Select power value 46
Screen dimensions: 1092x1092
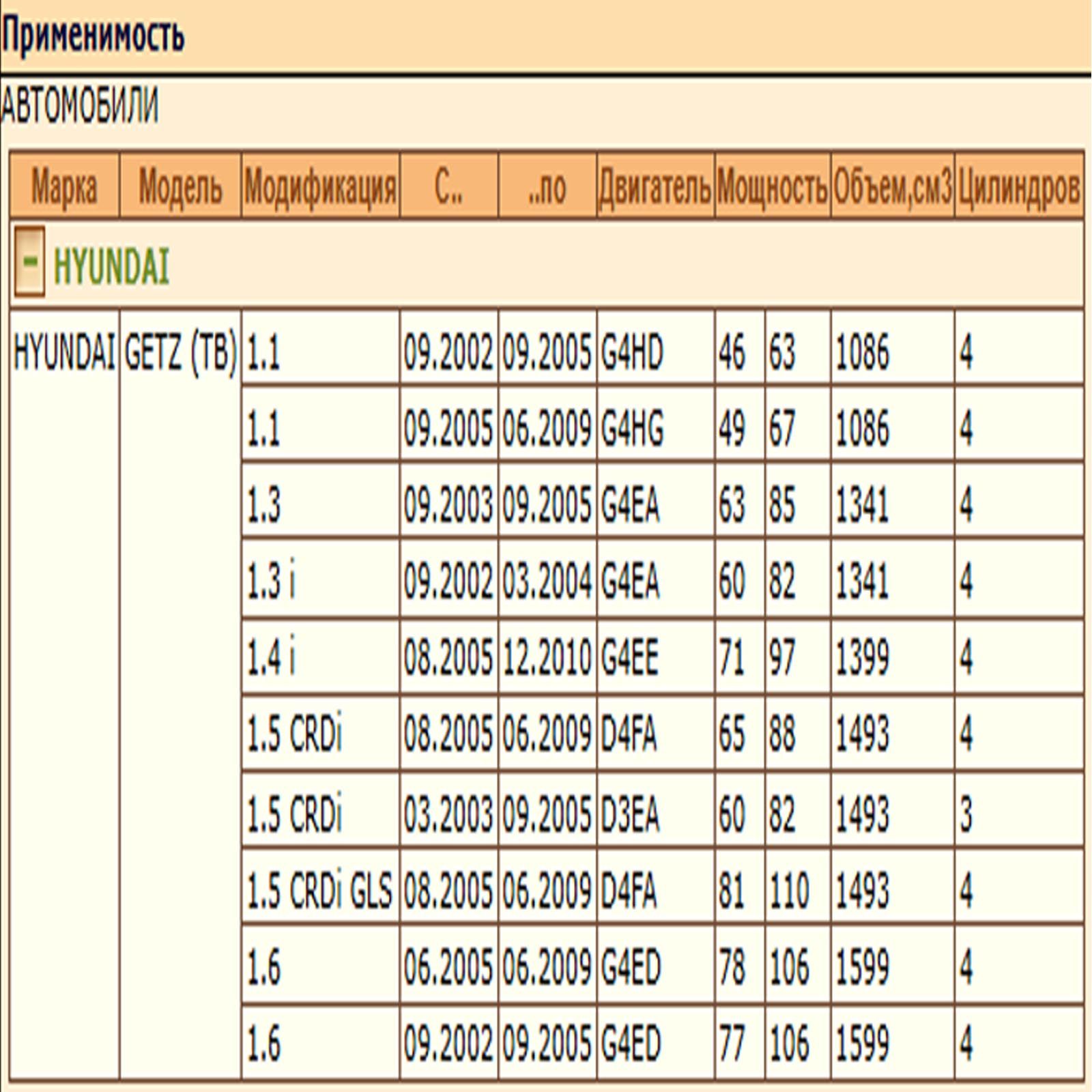pyautogui.click(x=740, y=347)
